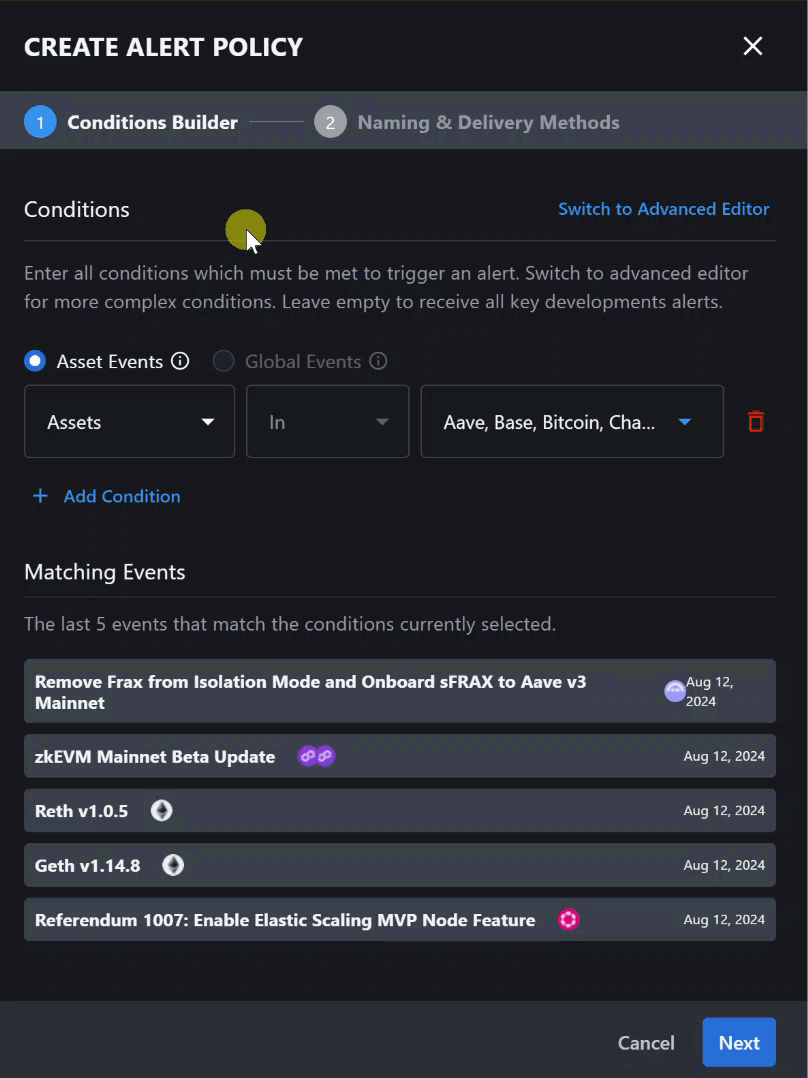This screenshot has width=808, height=1078.
Task: Click the info icon next to Global Events
Action: 378,361
